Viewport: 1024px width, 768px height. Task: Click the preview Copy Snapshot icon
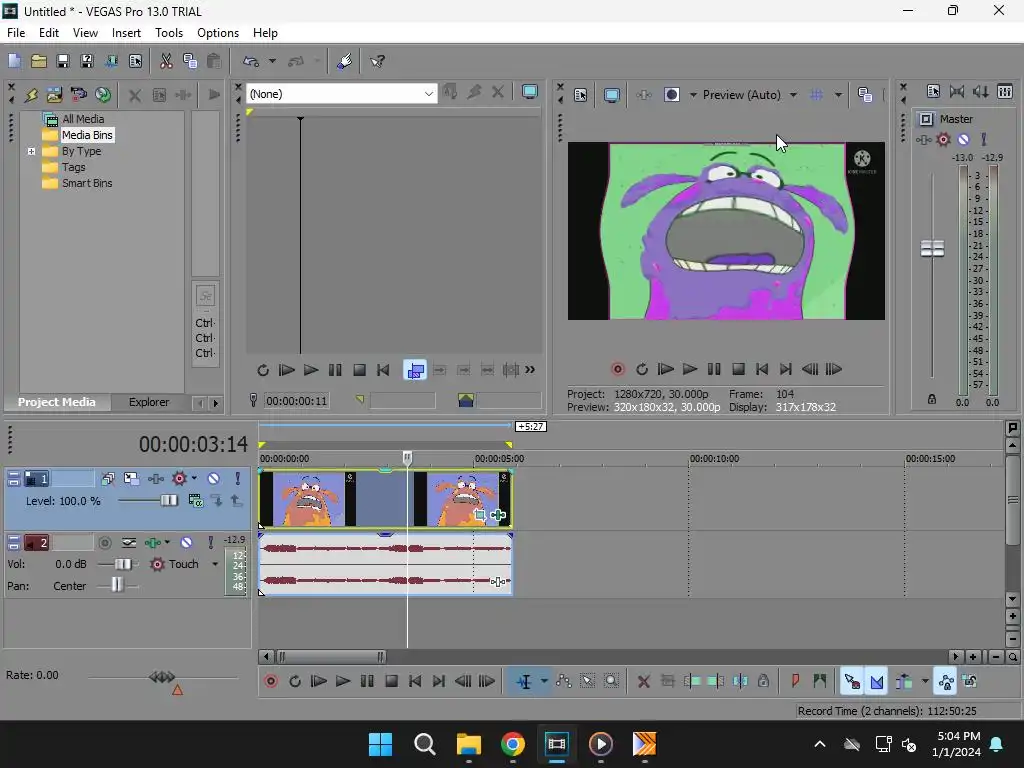[865, 95]
